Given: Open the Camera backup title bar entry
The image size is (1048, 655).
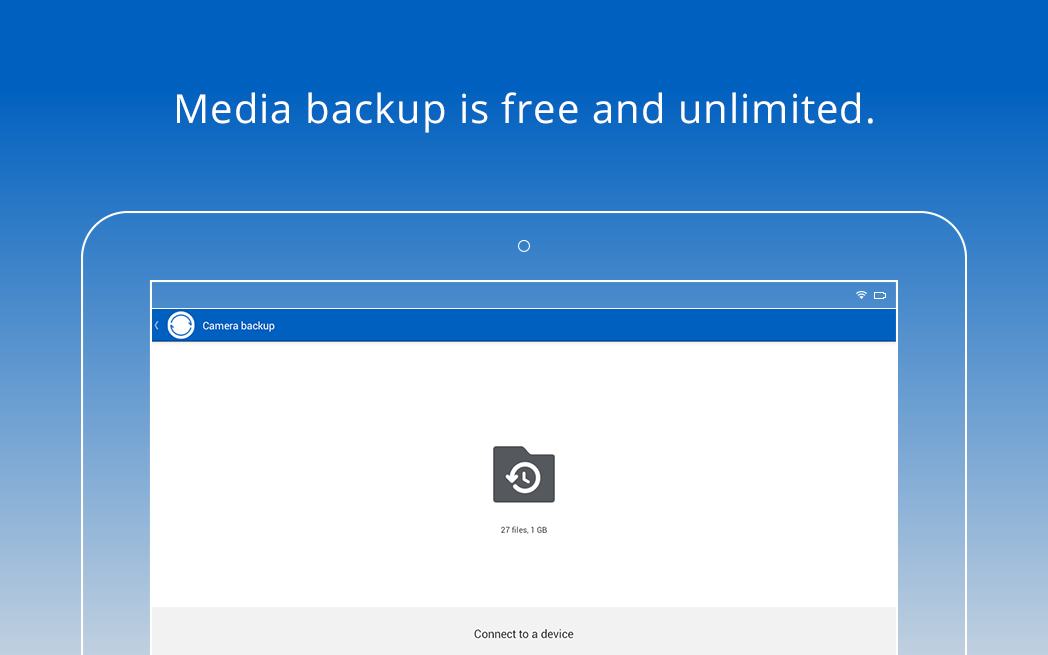Looking at the screenshot, I should 238,325.
